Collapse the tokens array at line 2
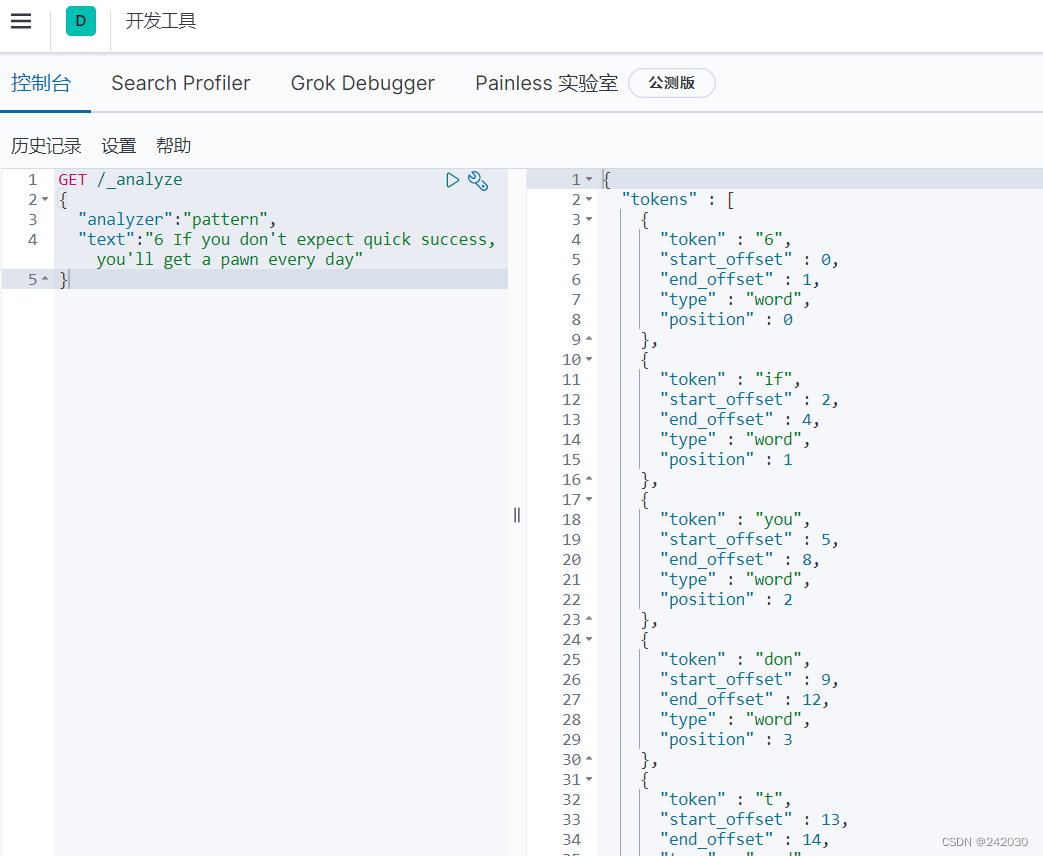 pyautogui.click(x=589, y=200)
